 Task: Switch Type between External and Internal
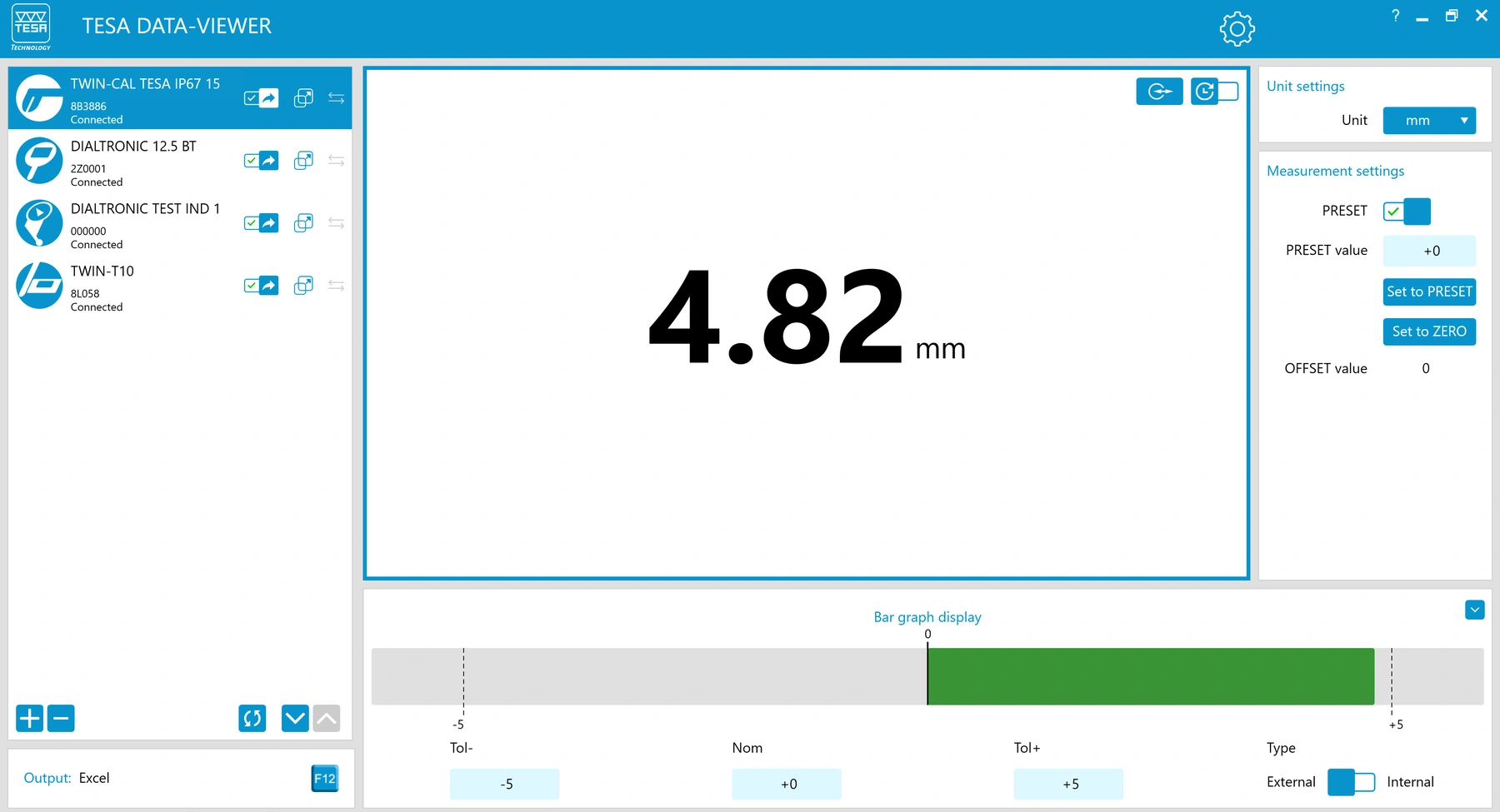coord(1351,782)
